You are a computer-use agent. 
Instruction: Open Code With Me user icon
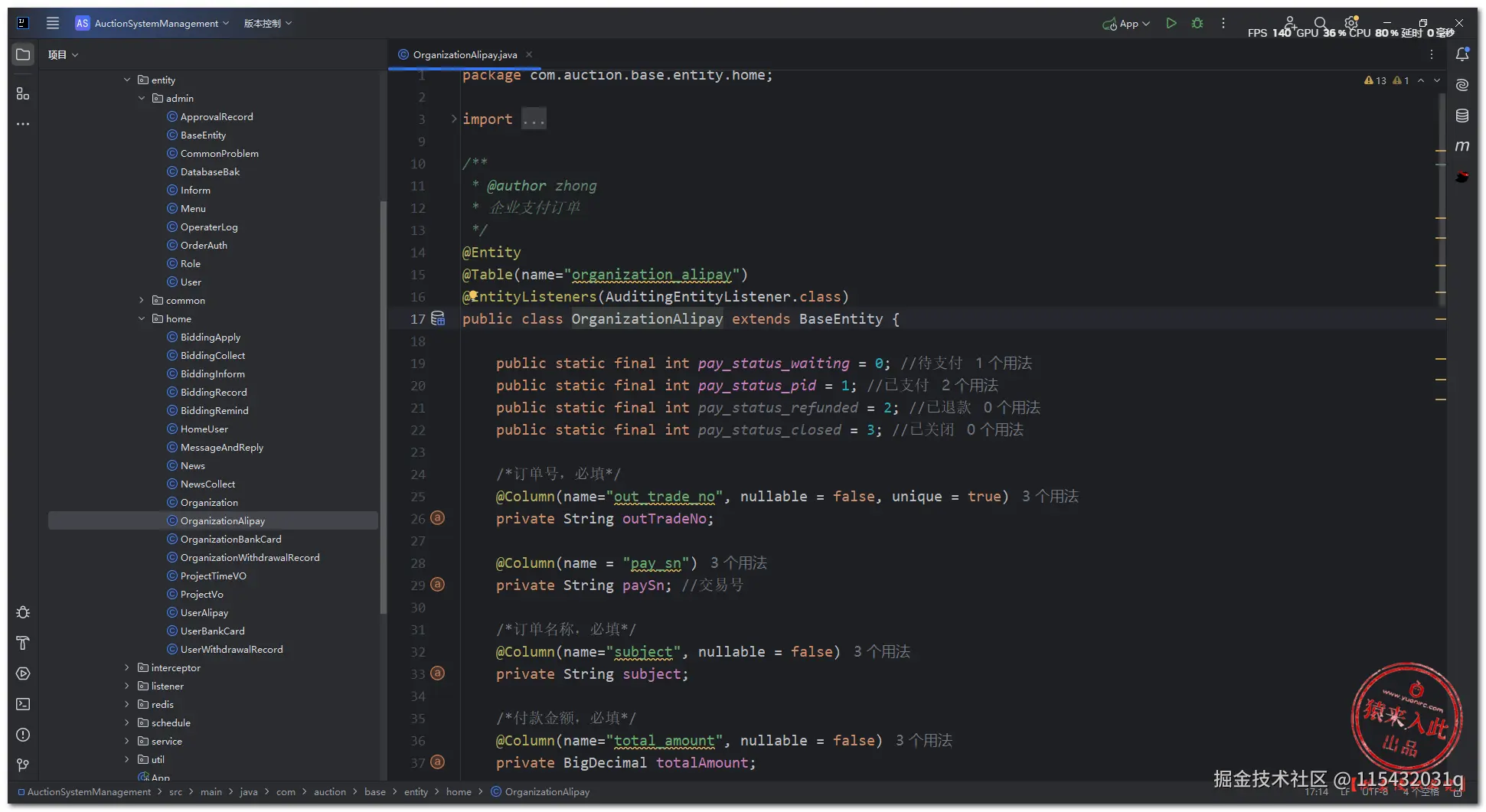click(1290, 23)
